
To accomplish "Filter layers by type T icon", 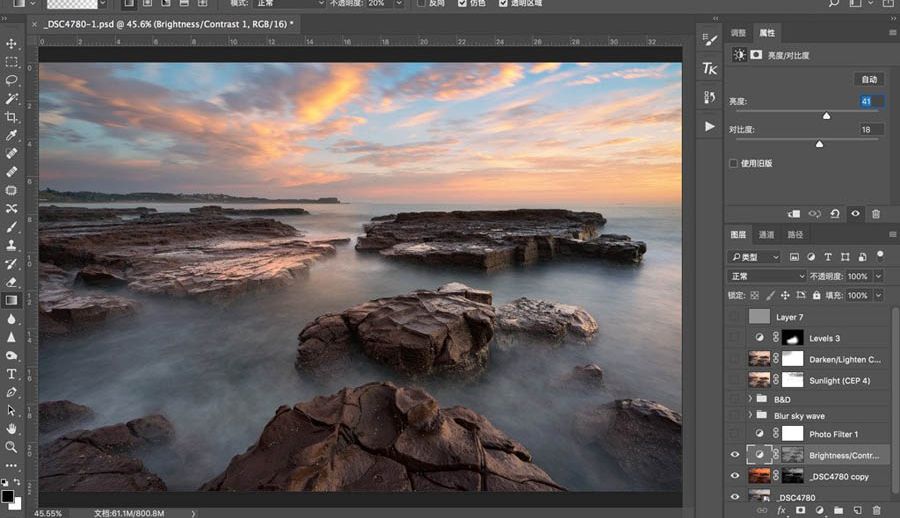I will 828,257.
